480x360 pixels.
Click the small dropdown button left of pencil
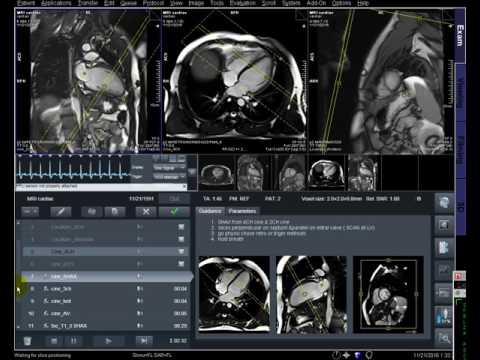point(30,211)
